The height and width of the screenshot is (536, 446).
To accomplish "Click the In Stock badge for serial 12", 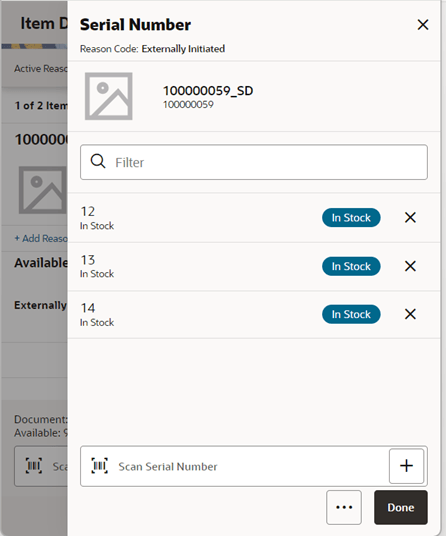I will pyautogui.click(x=351, y=217).
